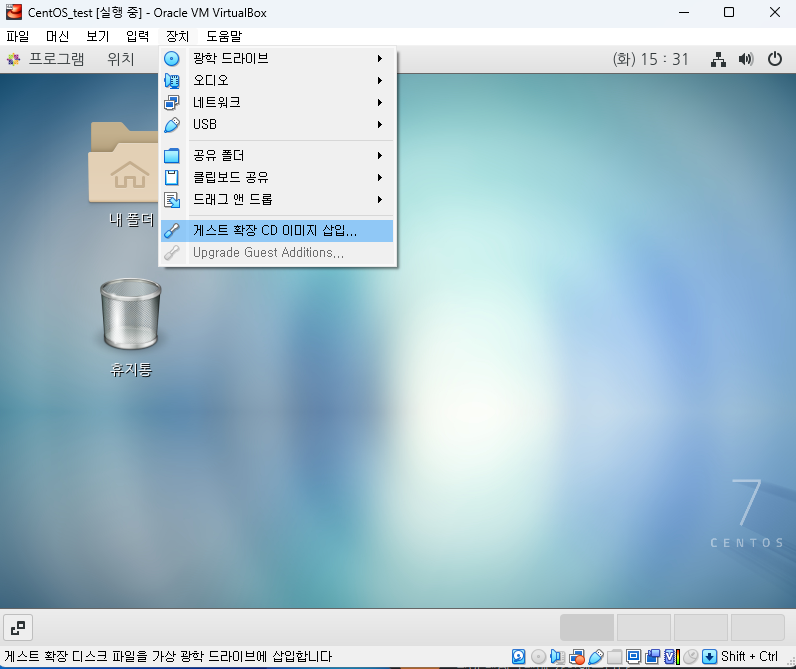
Task: Close the open 장치 menu
Action: pyautogui.click(x=177, y=36)
